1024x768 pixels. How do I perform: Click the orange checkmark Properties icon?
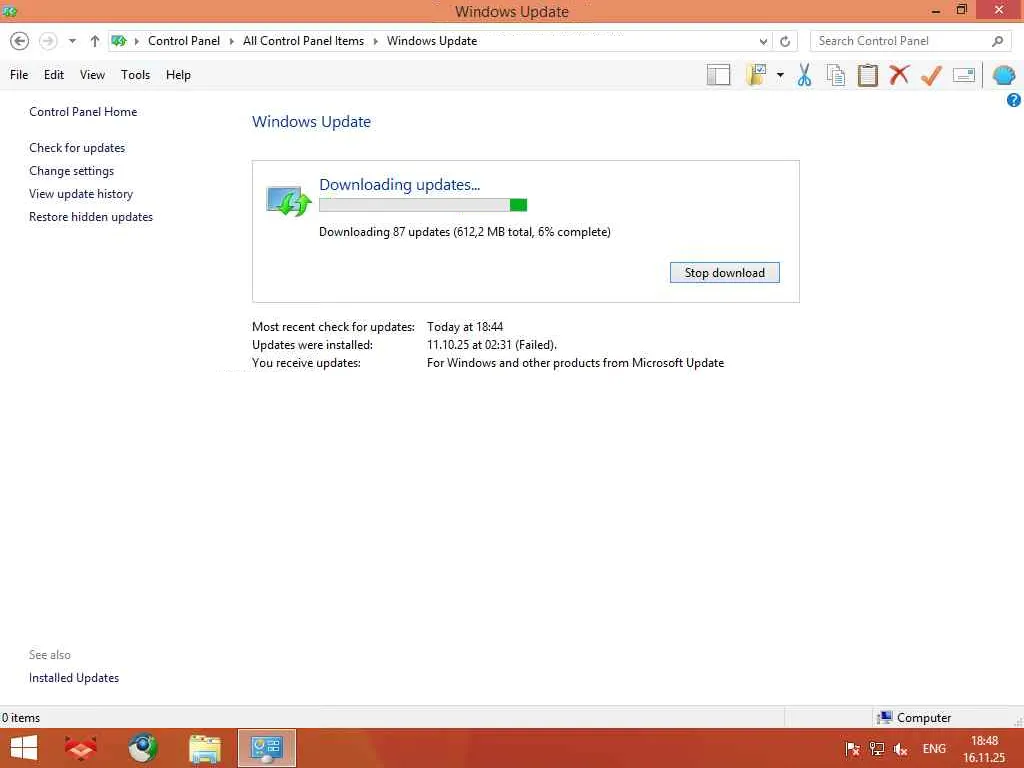pos(931,75)
